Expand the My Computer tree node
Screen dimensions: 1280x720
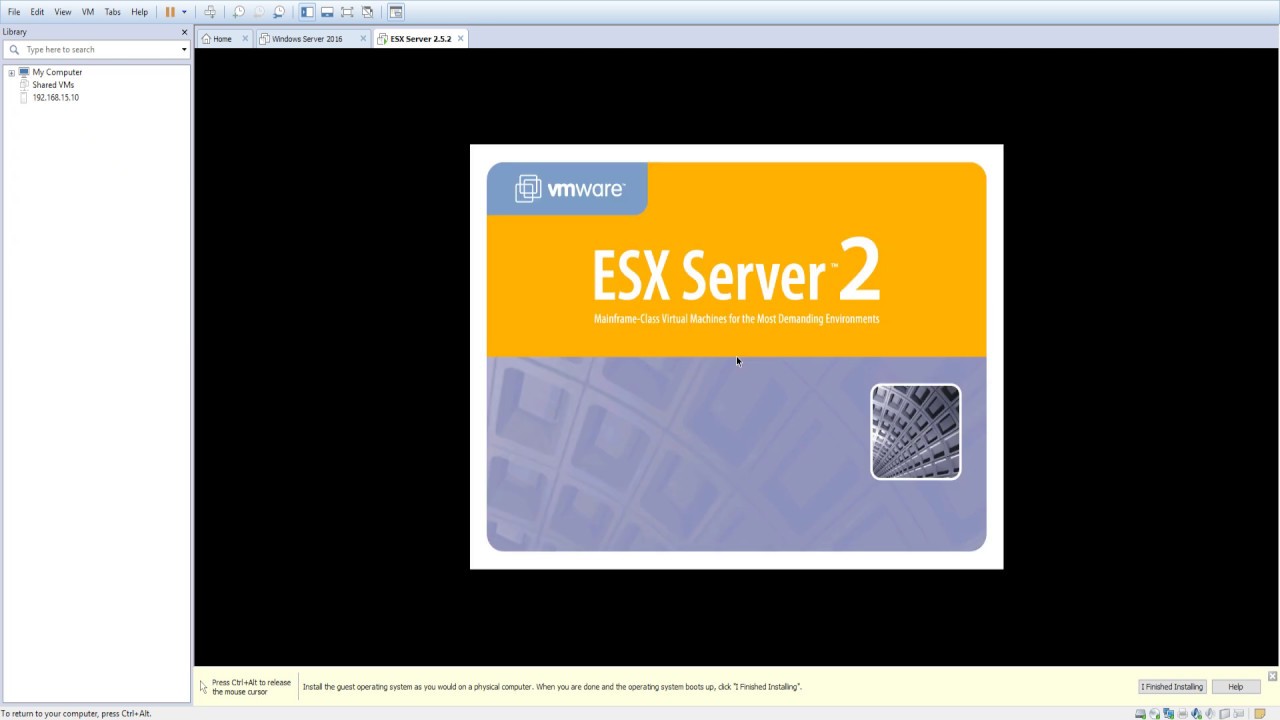coord(11,73)
